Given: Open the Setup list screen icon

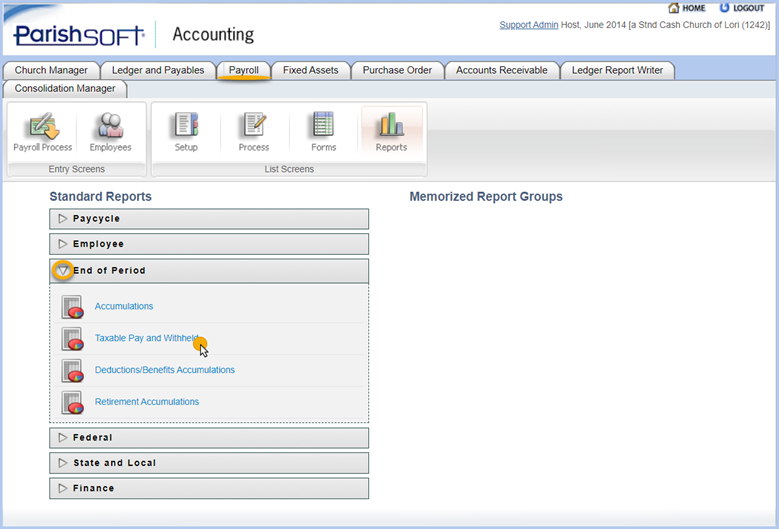Looking at the screenshot, I should [x=186, y=124].
